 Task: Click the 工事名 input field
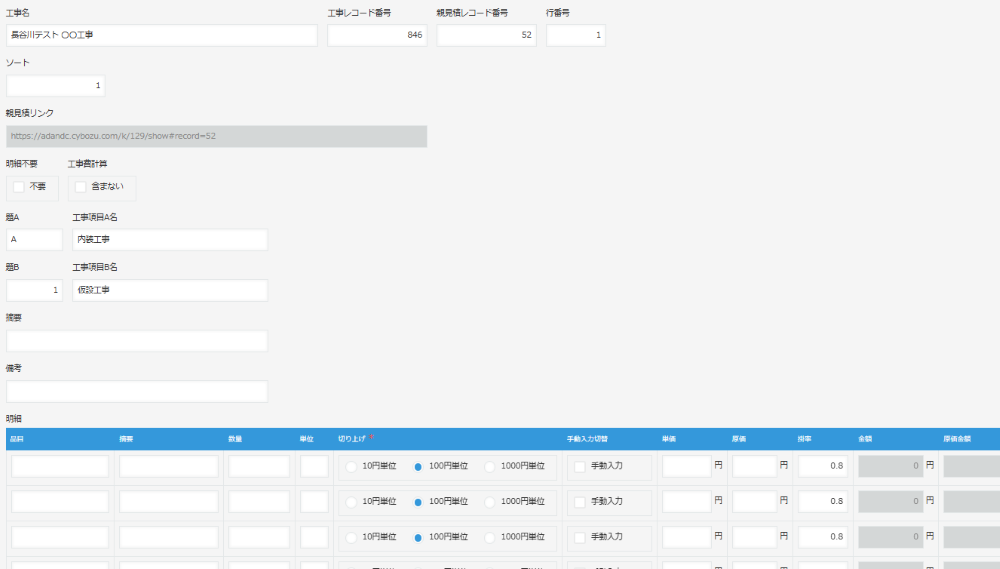(161, 35)
